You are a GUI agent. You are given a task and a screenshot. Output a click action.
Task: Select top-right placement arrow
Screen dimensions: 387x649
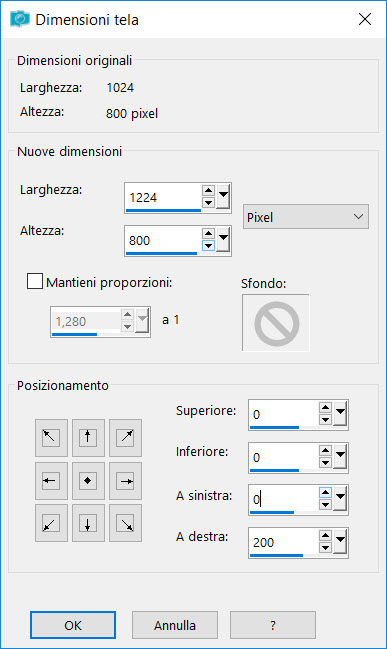125,437
